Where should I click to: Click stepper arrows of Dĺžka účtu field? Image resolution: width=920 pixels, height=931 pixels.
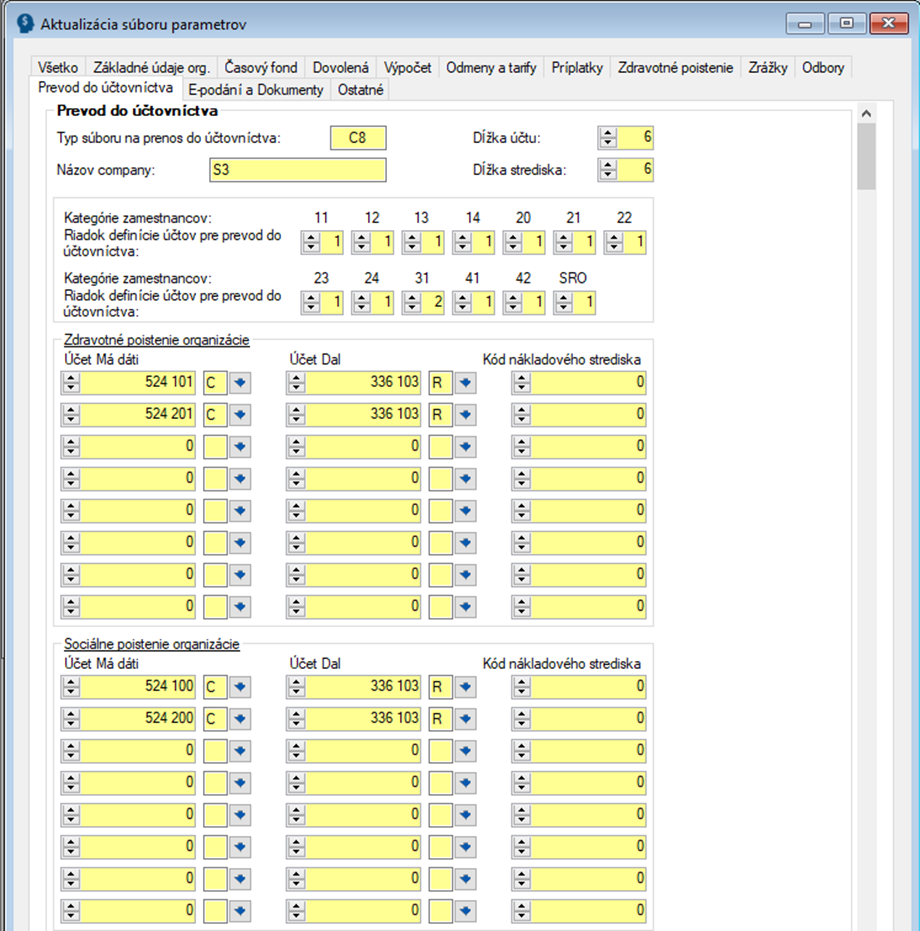point(608,138)
